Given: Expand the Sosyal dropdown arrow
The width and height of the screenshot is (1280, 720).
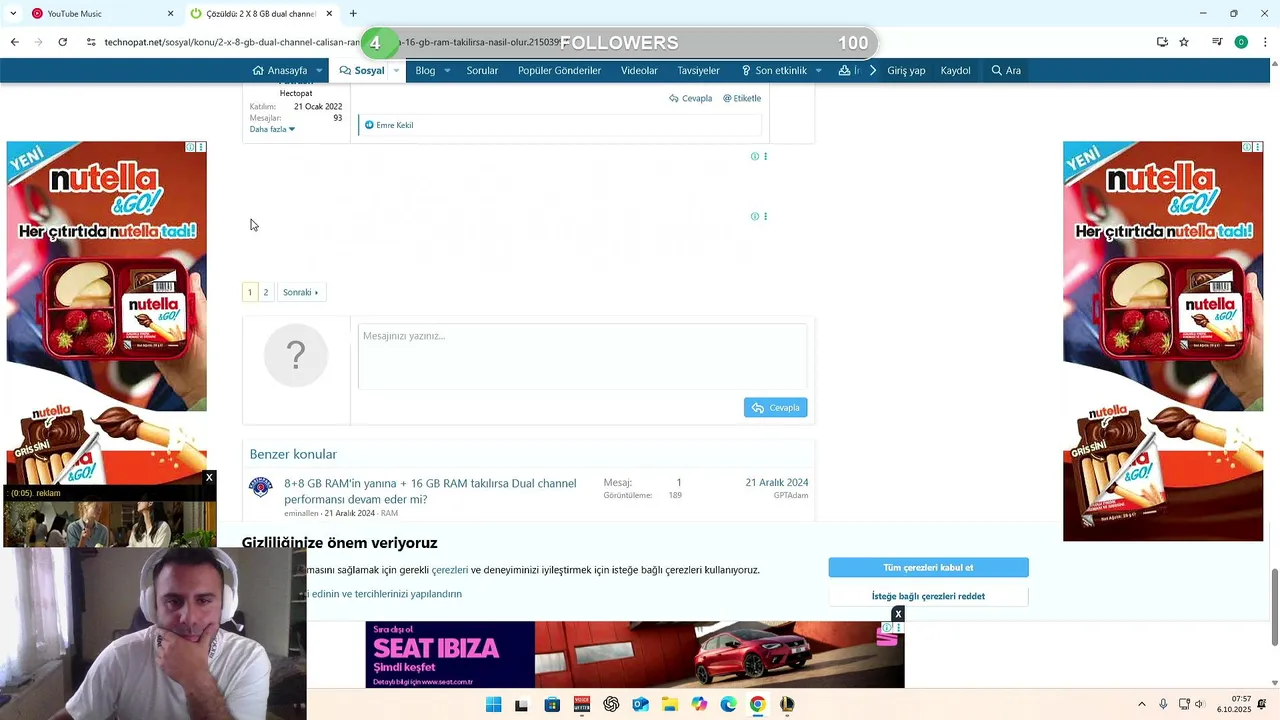Looking at the screenshot, I should pos(396,70).
